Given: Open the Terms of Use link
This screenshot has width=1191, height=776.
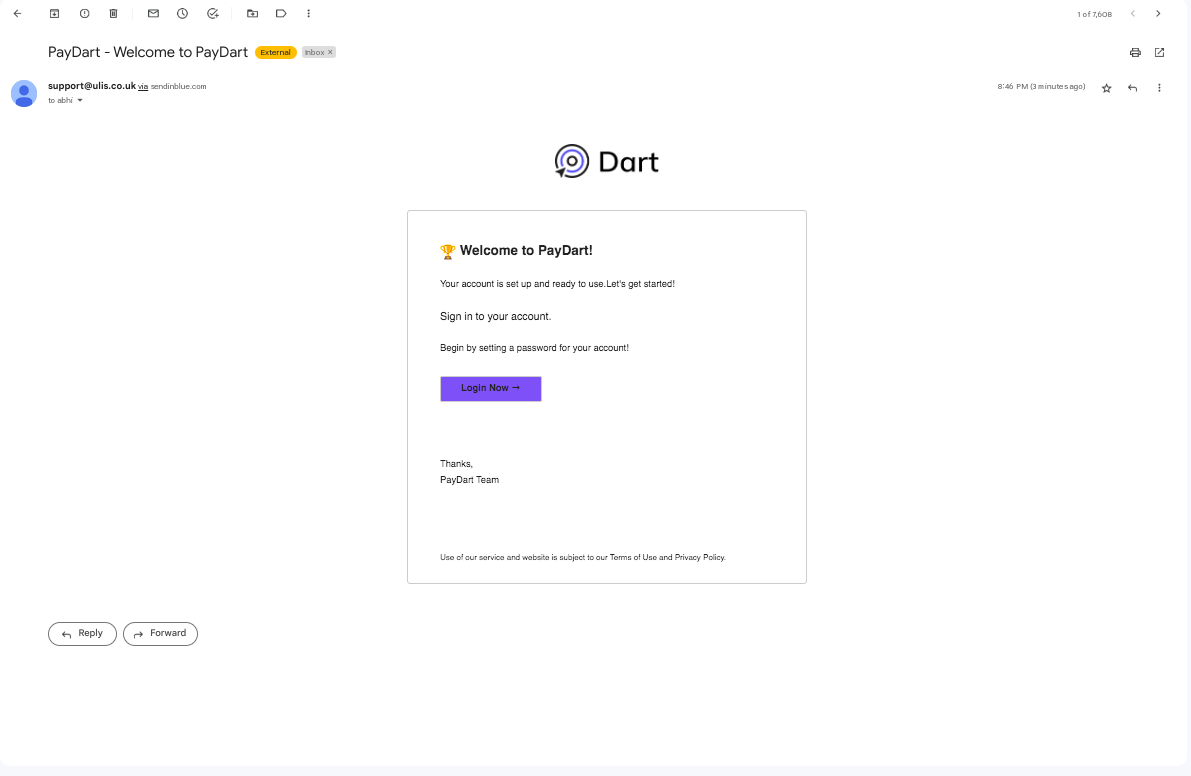Looking at the screenshot, I should [x=633, y=557].
